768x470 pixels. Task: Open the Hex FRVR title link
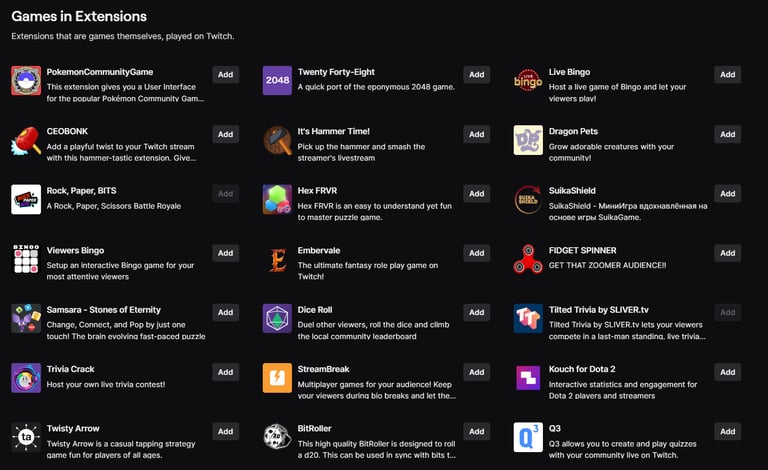tap(317, 190)
